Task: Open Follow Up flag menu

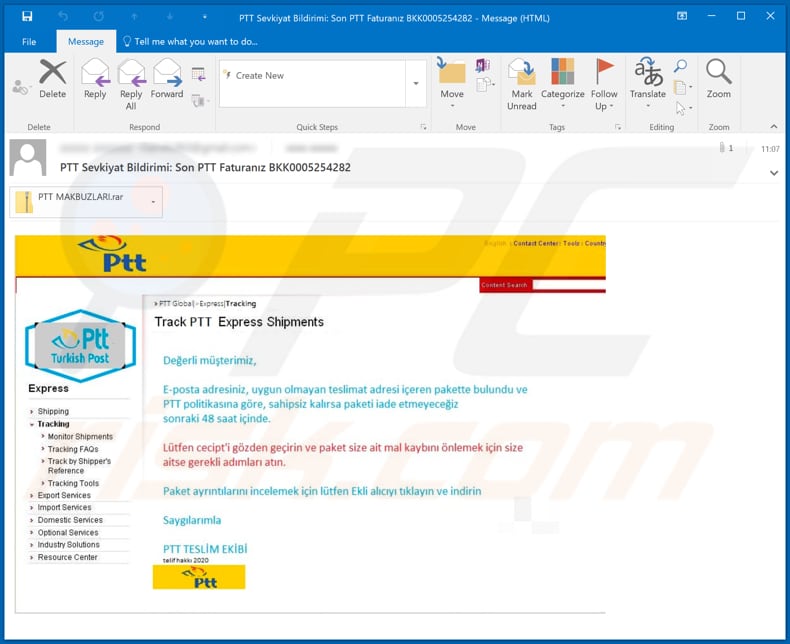Action: tap(604, 85)
